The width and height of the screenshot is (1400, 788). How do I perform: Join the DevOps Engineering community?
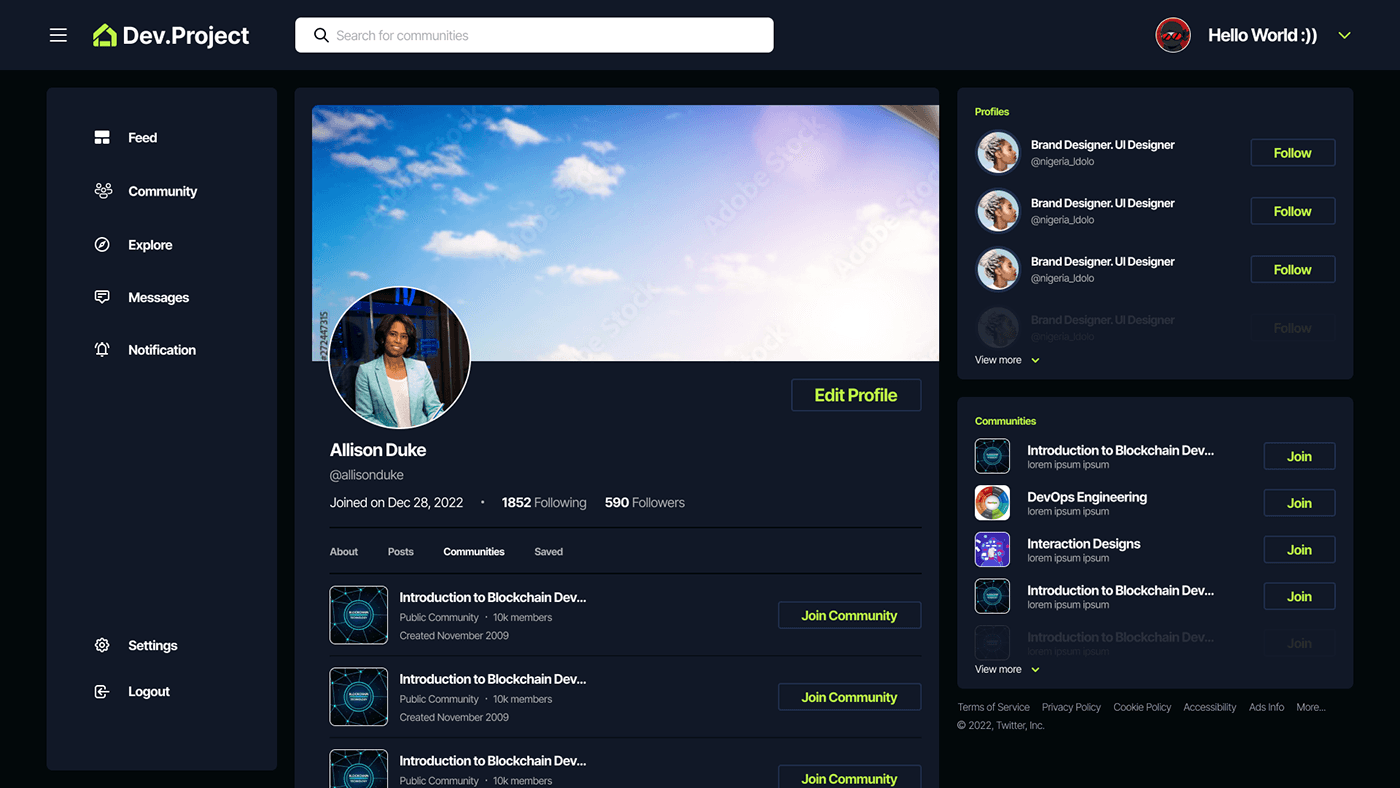click(x=1299, y=503)
